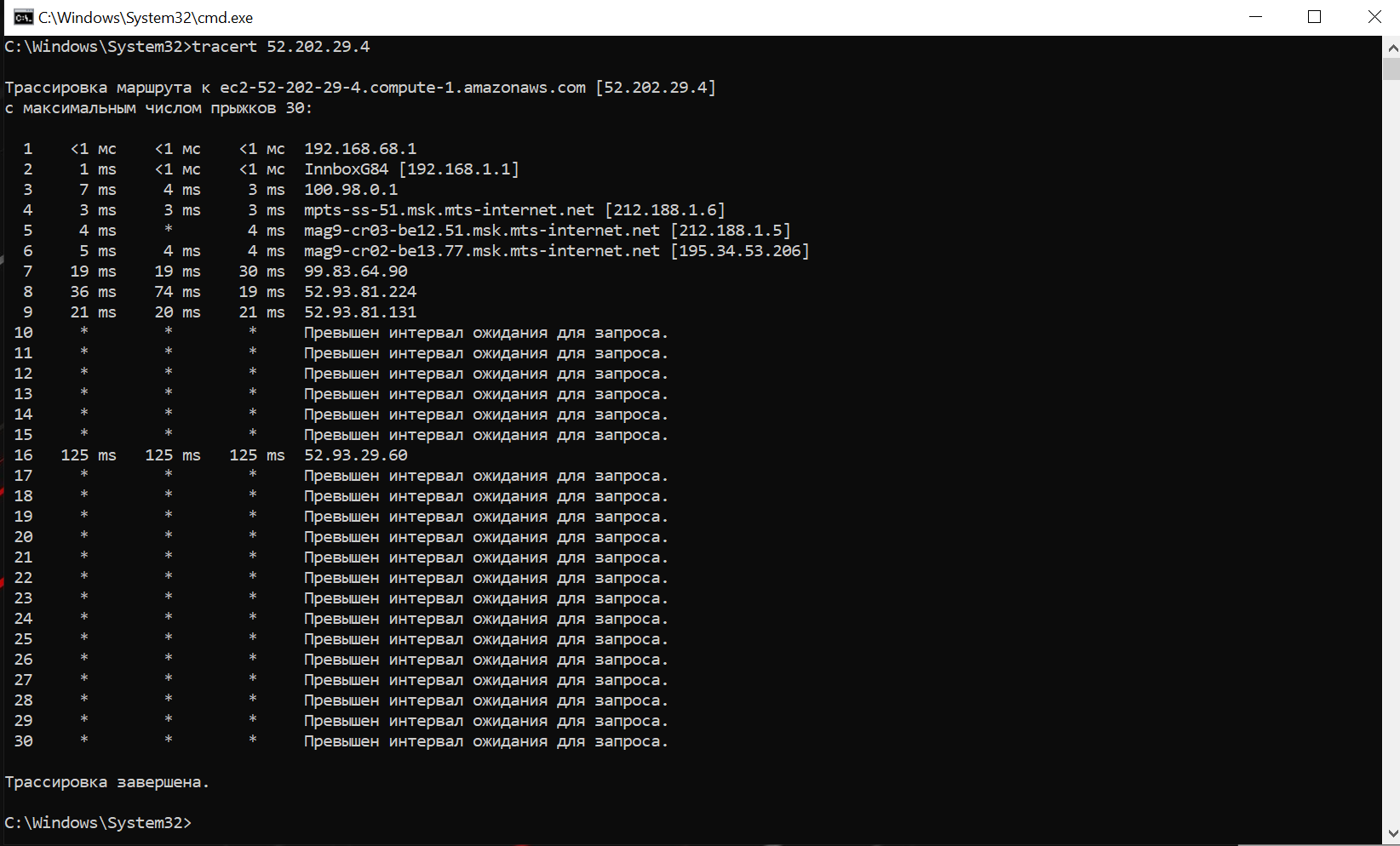Click the timeout message on hop 10

coord(486,333)
